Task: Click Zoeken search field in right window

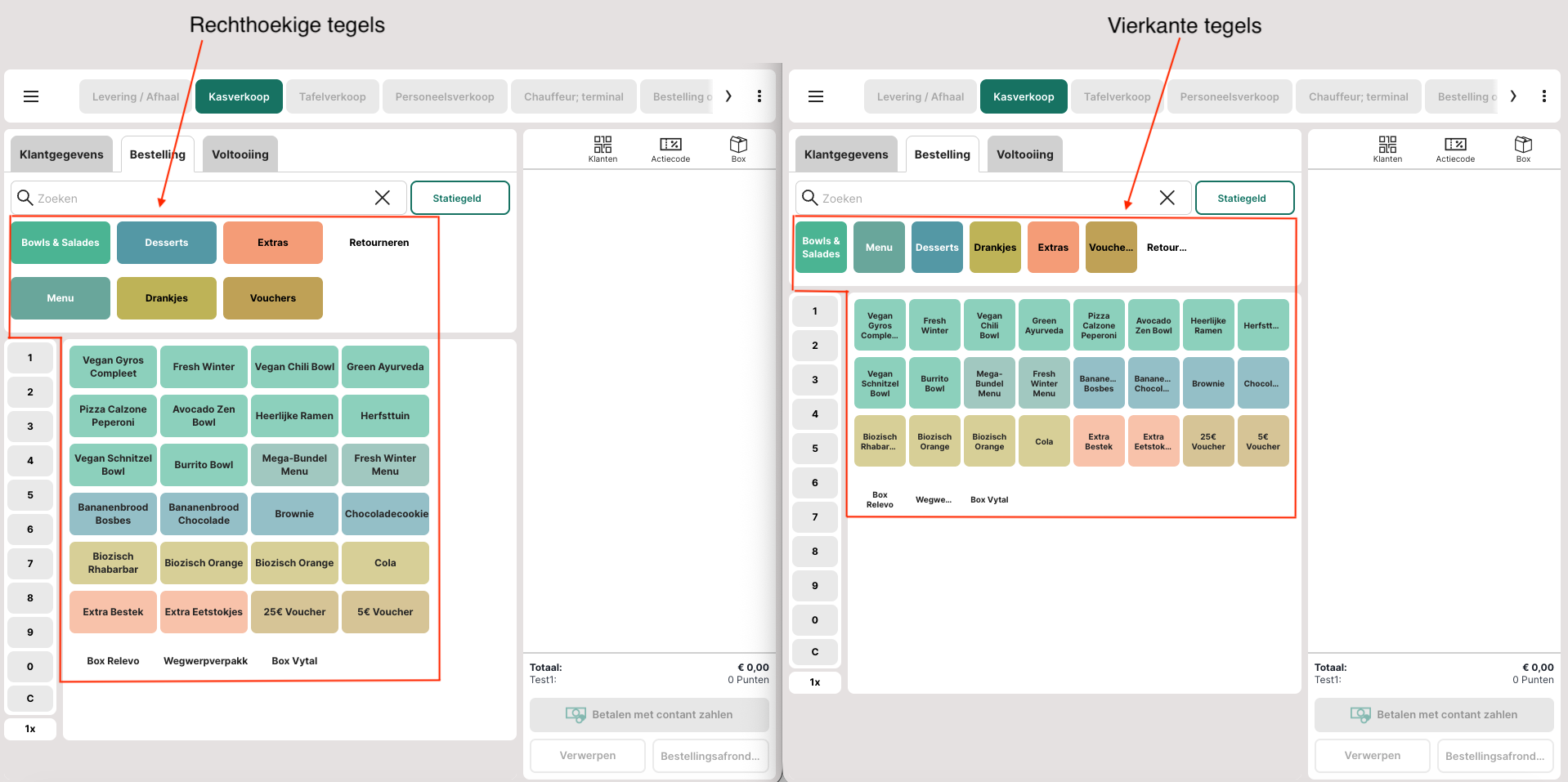Action: 992,198
